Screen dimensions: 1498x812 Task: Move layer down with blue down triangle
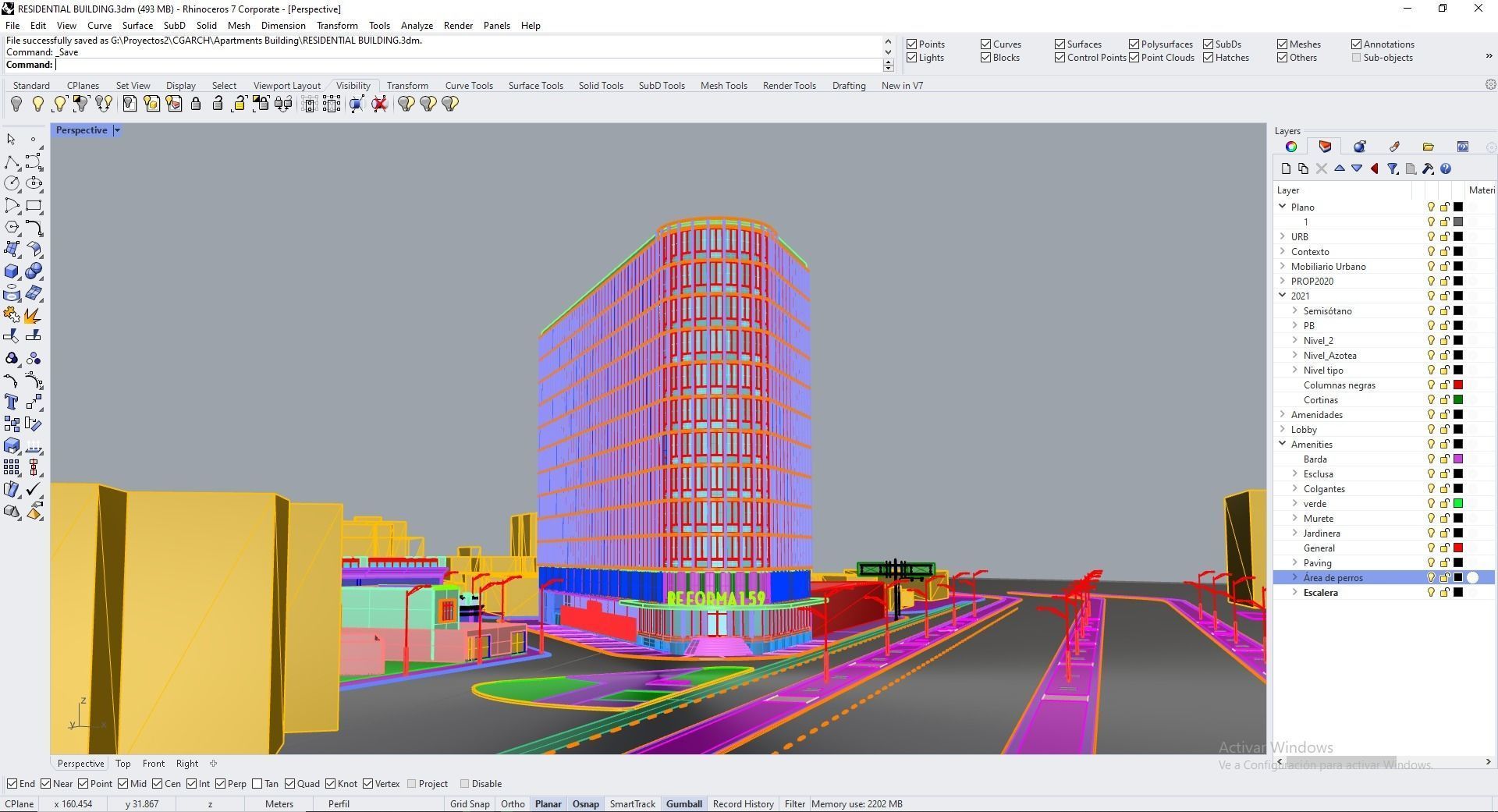tap(1357, 168)
